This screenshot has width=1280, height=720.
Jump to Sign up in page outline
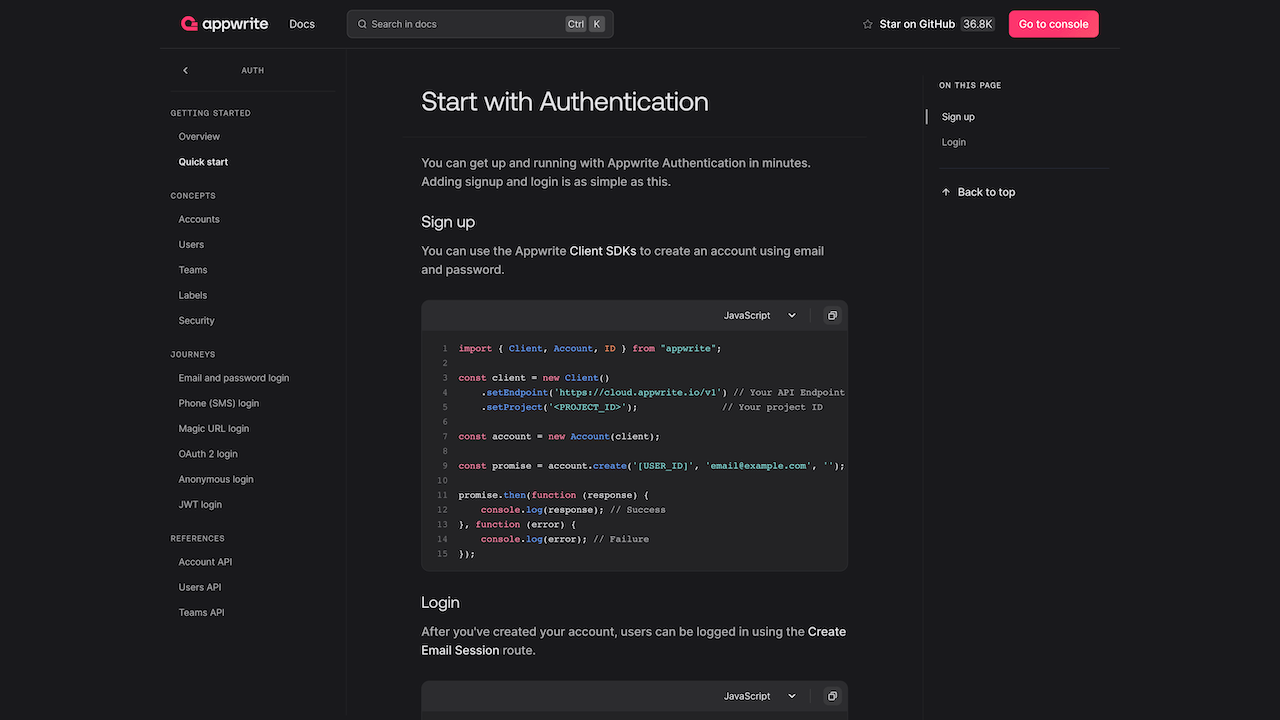click(958, 117)
